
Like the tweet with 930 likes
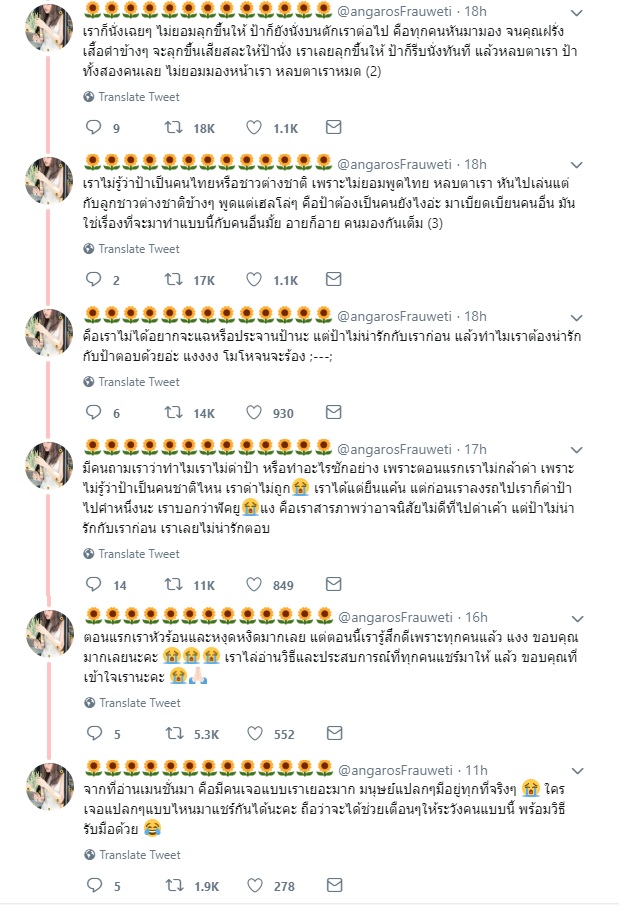[x=253, y=412]
